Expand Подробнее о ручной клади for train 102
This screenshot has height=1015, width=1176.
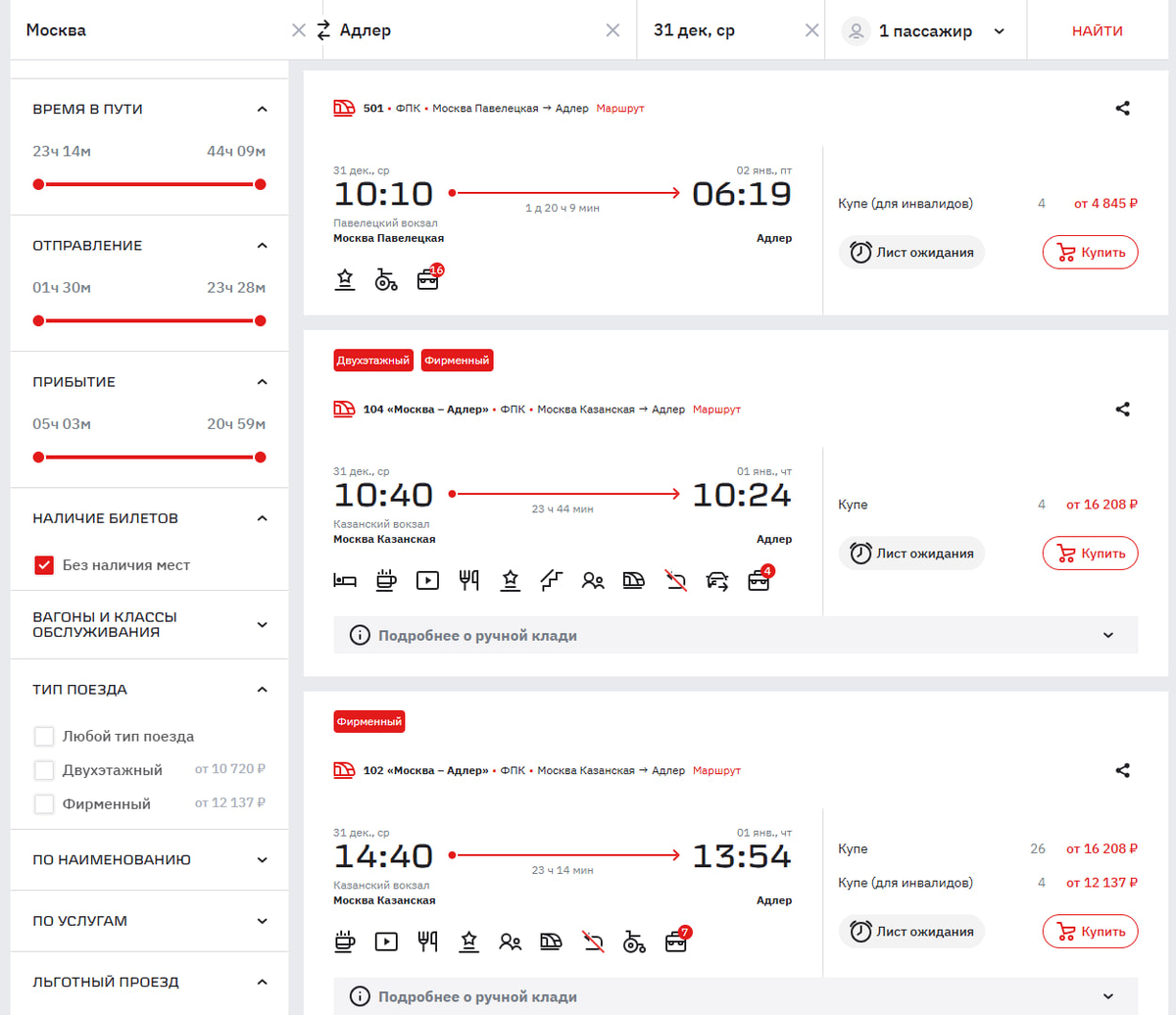[736, 996]
